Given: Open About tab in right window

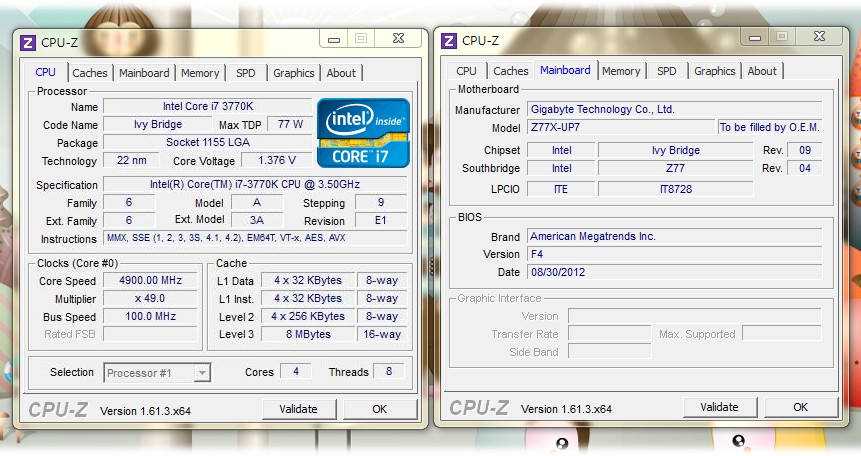Looking at the screenshot, I should [762, 71].
